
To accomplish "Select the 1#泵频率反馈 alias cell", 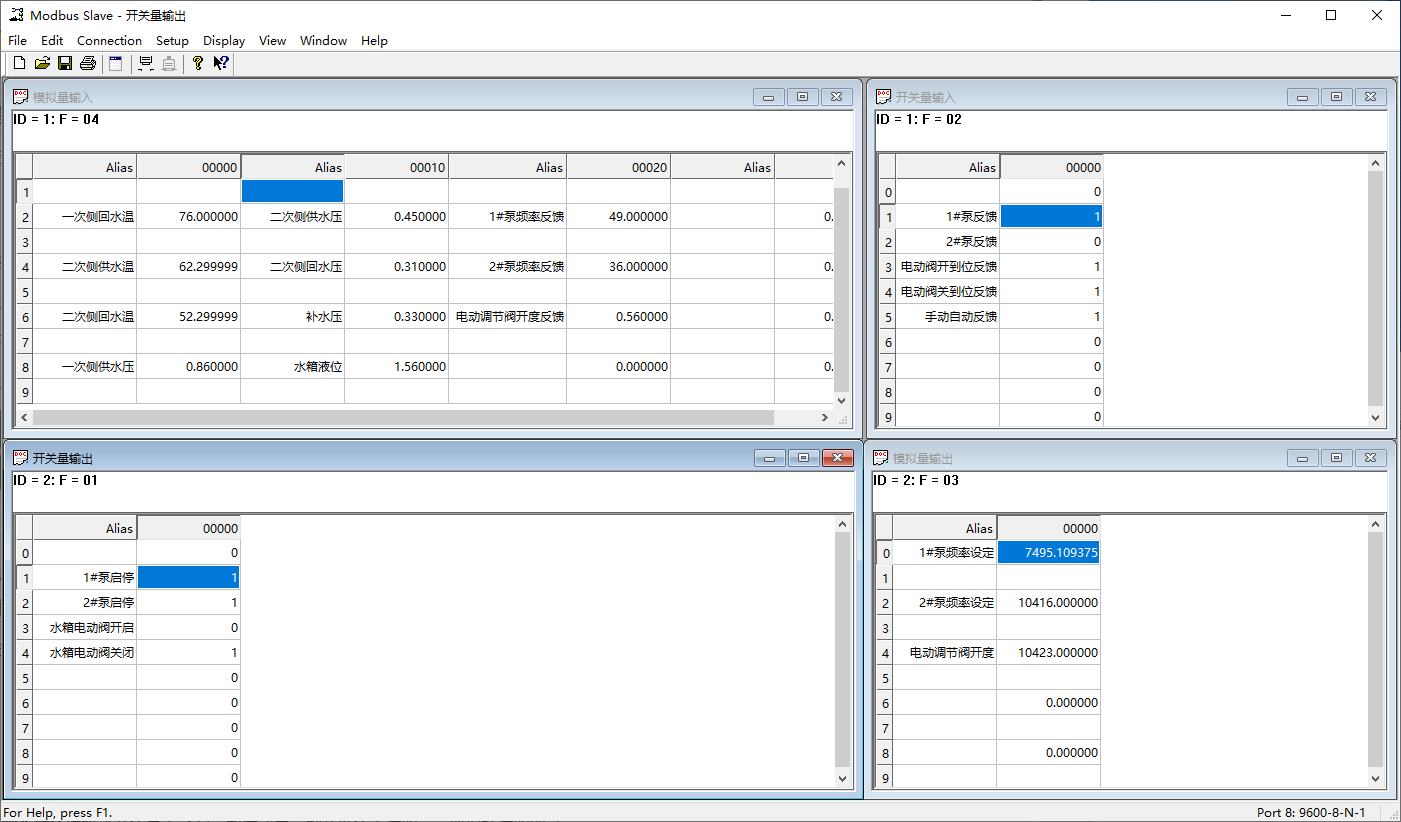I will click(507, 216).
